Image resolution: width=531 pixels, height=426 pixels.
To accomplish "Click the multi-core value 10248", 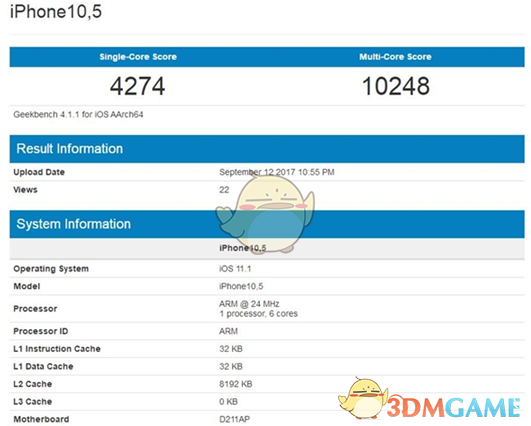I will pyautogui.click(x=396, y=86).
